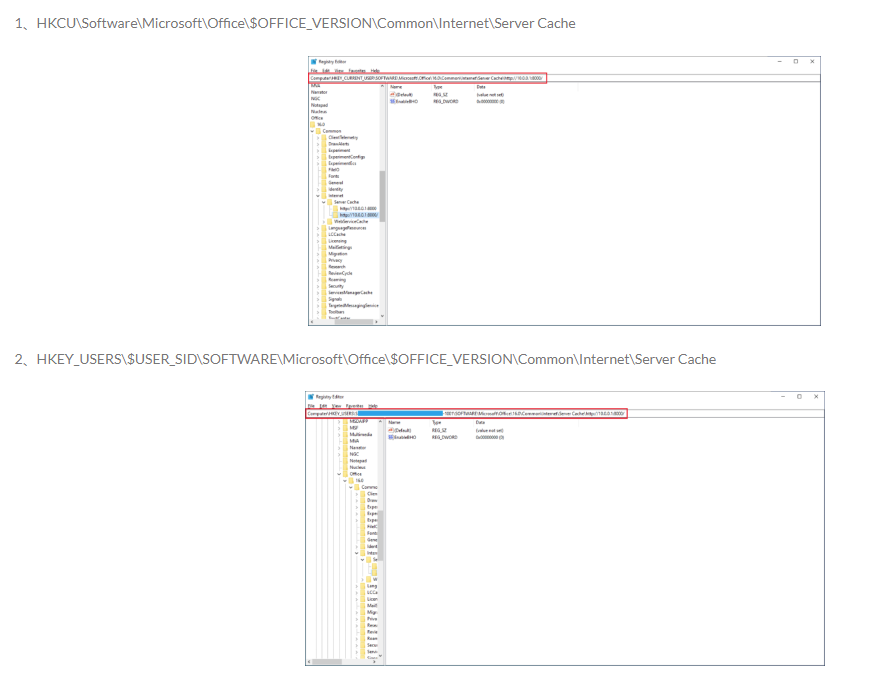Collapse the Server Cache tree node
Viewport: 886px width, 680px height.
324,202
